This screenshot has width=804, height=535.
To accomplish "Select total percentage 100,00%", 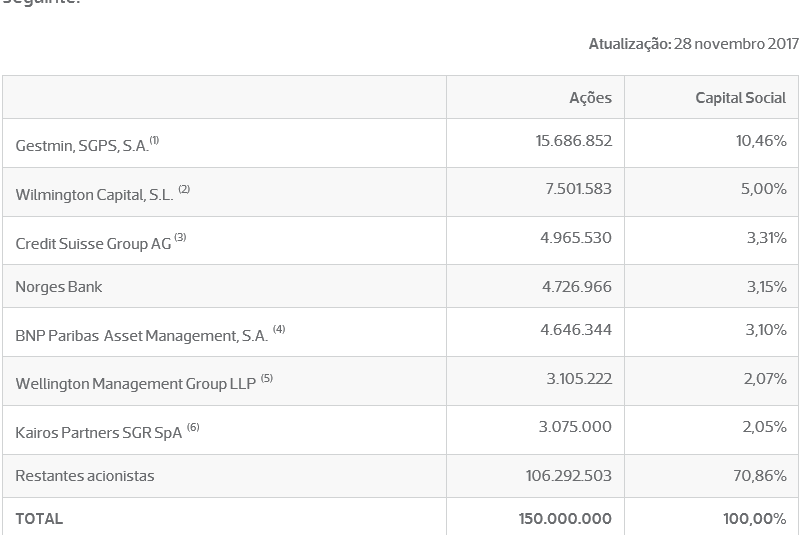I will click(755, 519).
